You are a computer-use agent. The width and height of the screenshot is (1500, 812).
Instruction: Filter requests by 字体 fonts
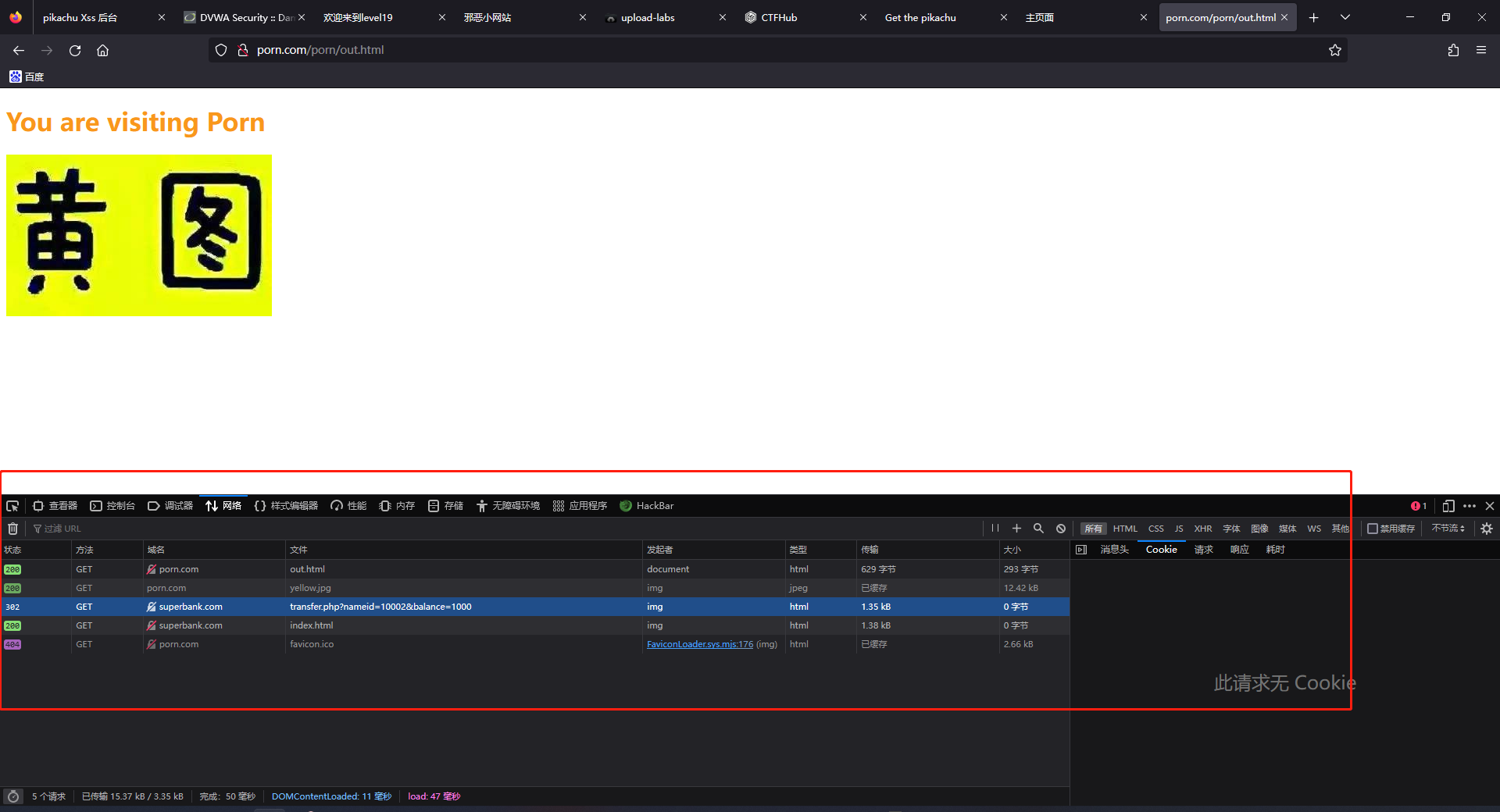[1232, 529]
